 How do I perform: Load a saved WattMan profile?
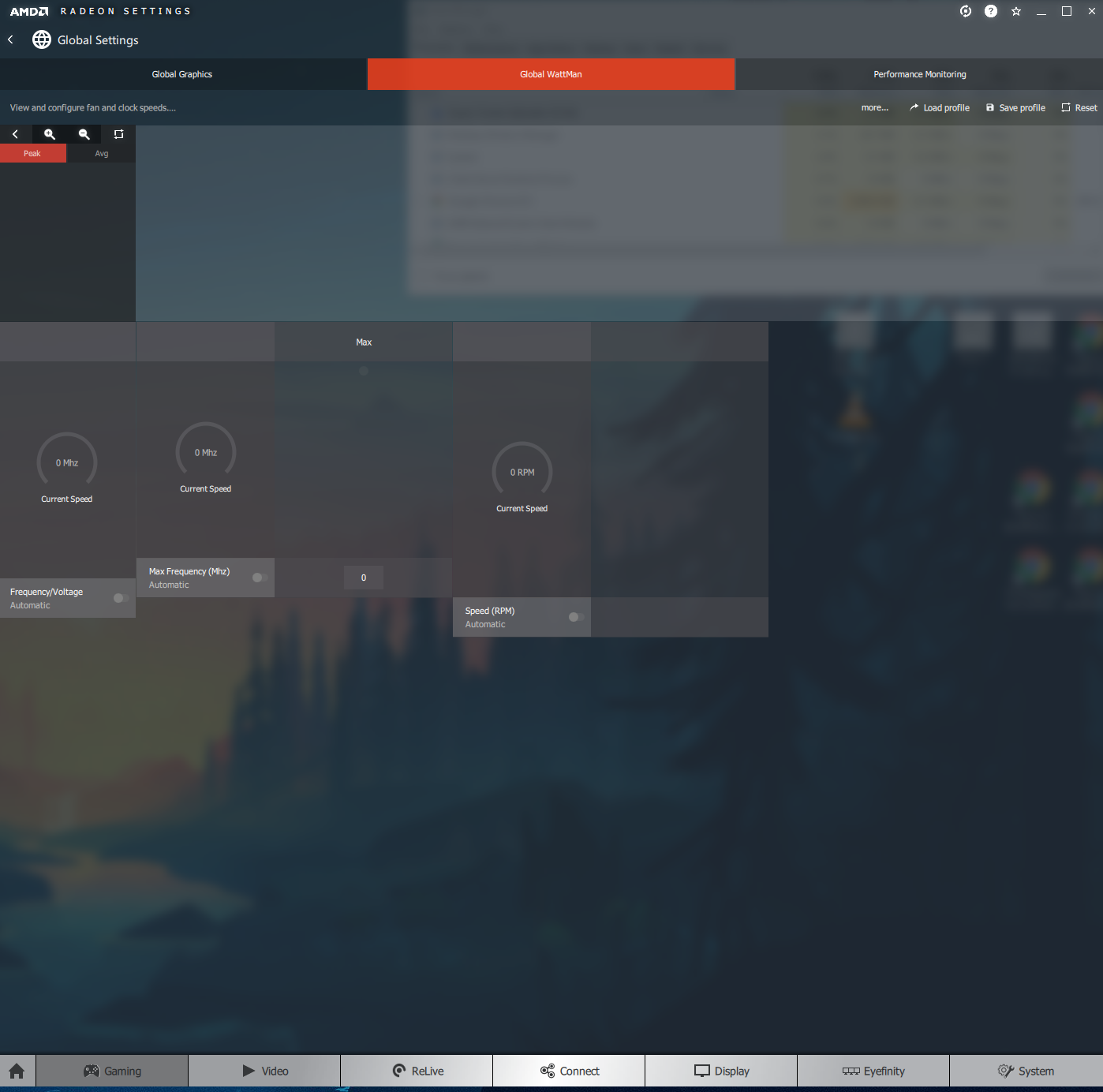pos(940,108)
